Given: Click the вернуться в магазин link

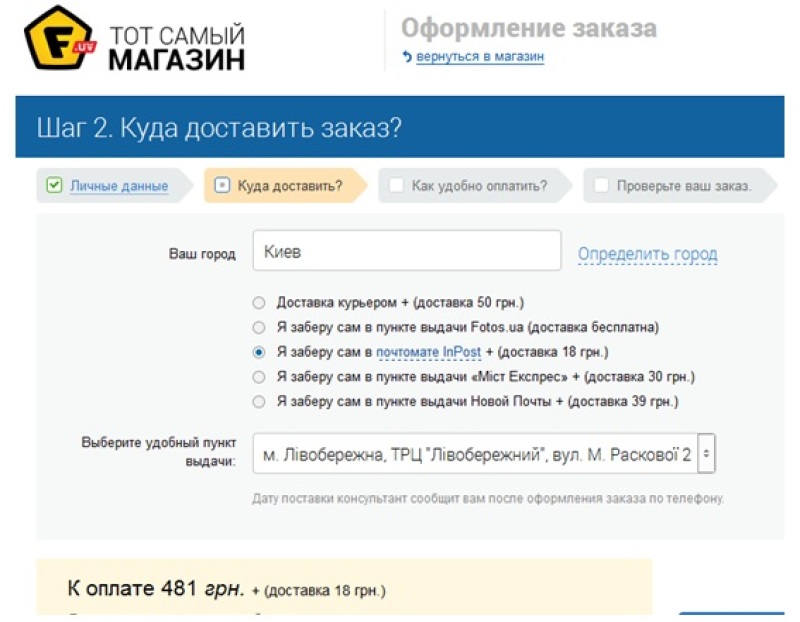Looking at the screenshot, I should coord(480,57).
